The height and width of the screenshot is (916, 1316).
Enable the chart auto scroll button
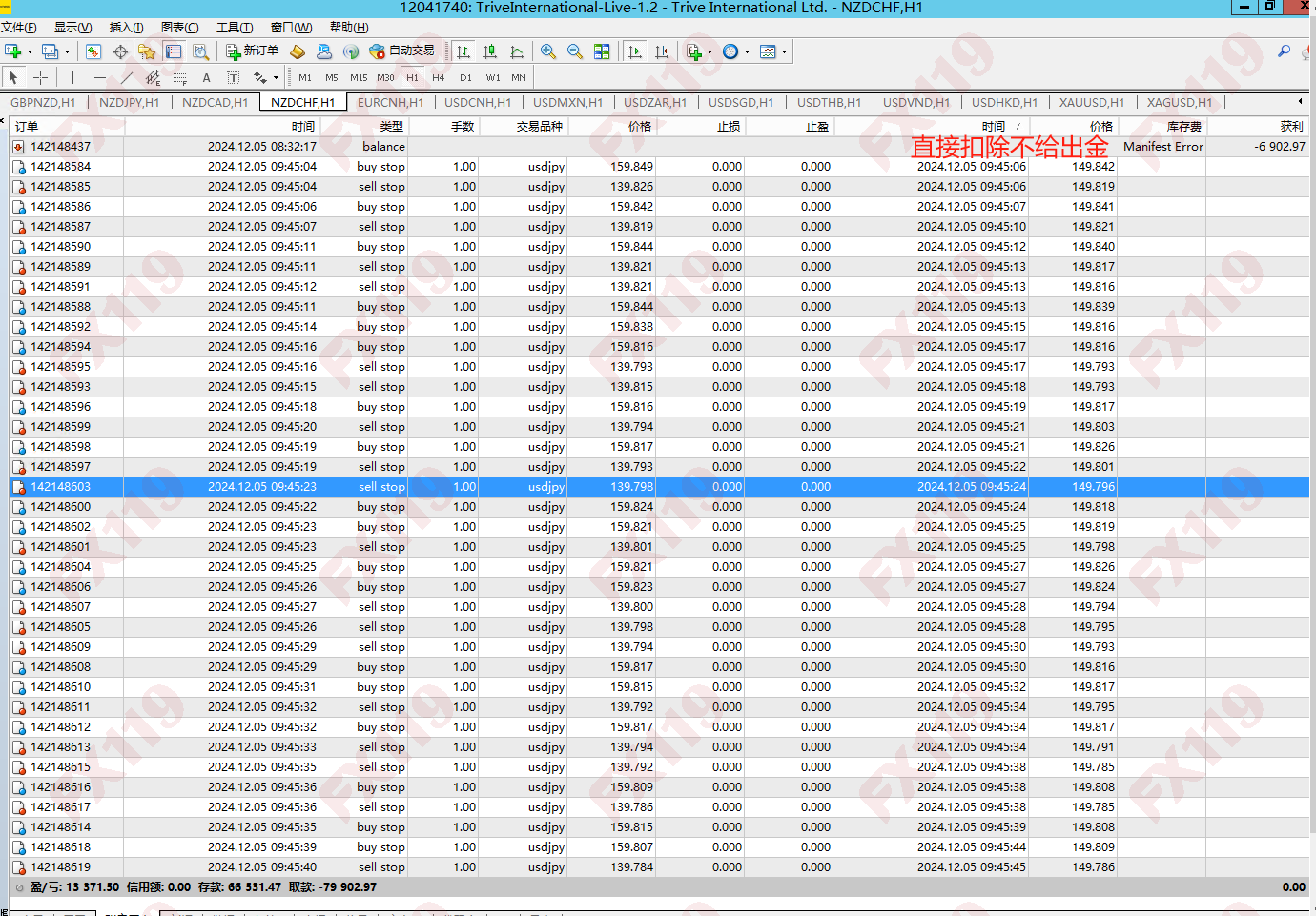[635, 51]
